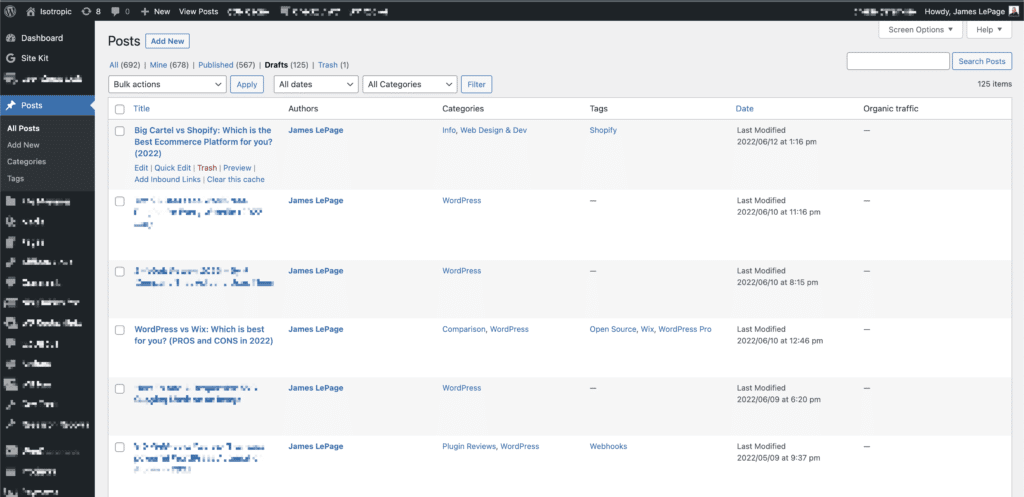This screenshot has width=1024, height=497.
Task: Click the Info category link
Action: [x=449, y=131]
